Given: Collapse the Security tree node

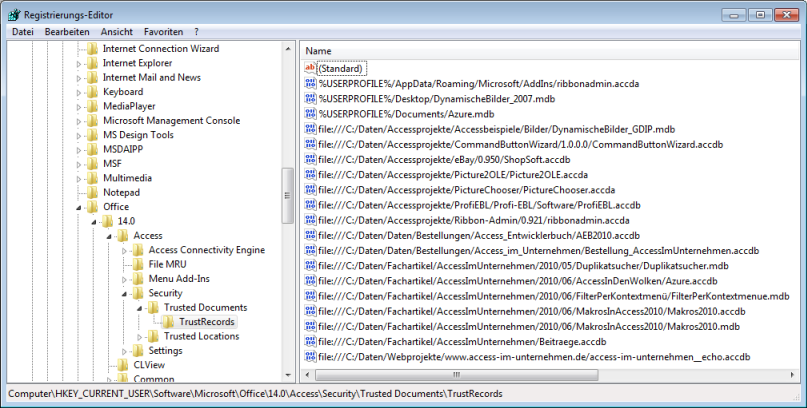Looking at the screenshot, I should pos(125,294).
